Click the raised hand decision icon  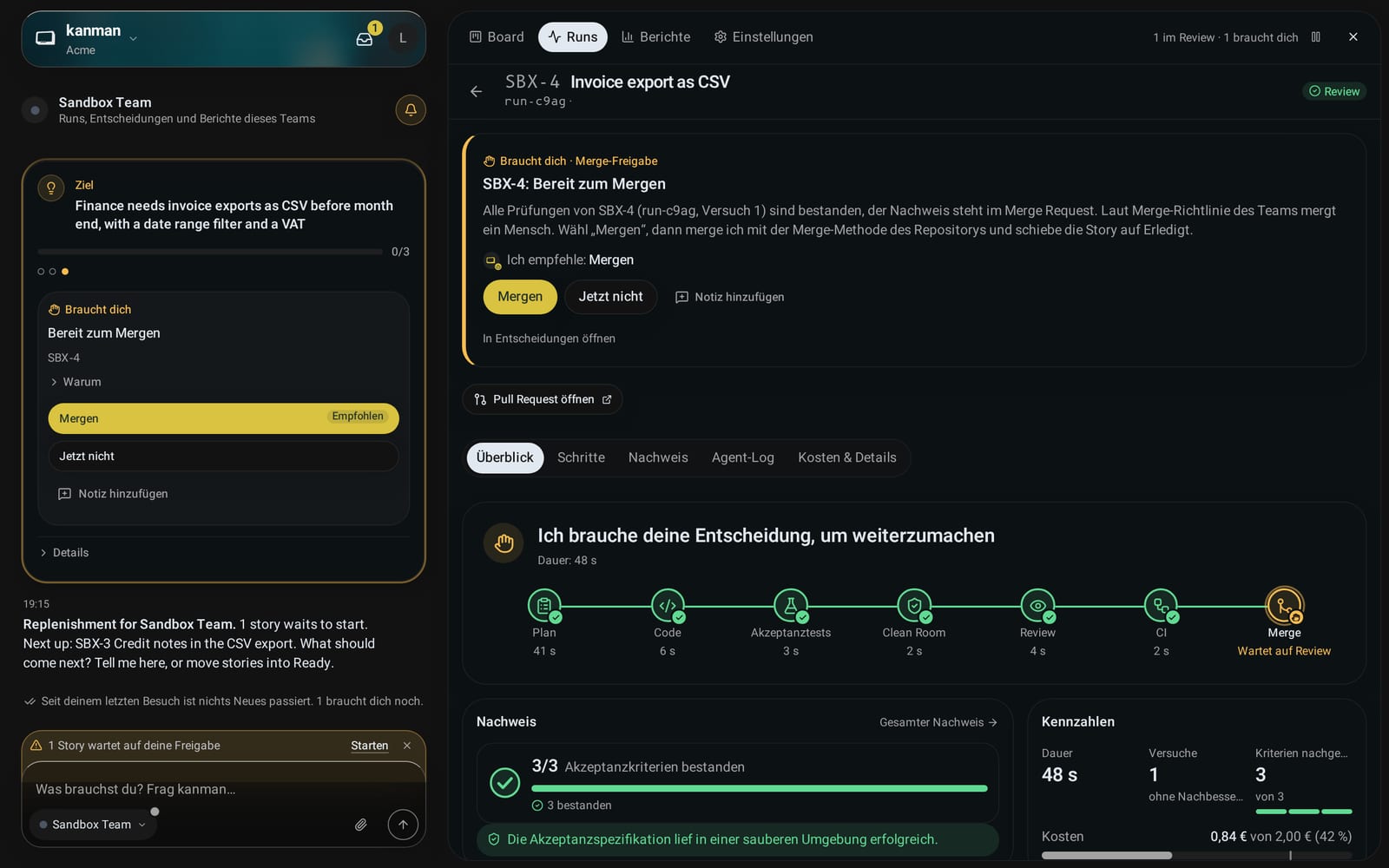coord(504,543)
